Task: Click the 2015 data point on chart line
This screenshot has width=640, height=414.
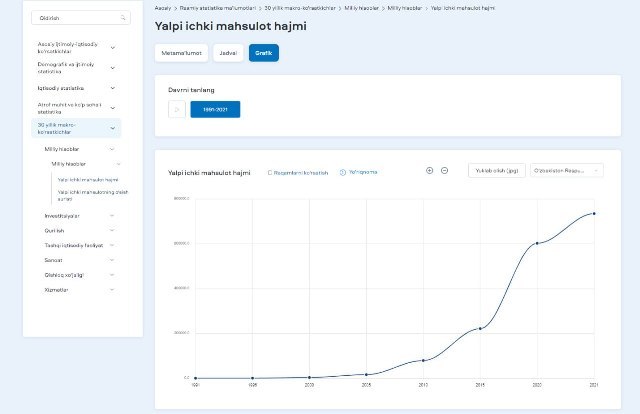Action: pos(480,329)
